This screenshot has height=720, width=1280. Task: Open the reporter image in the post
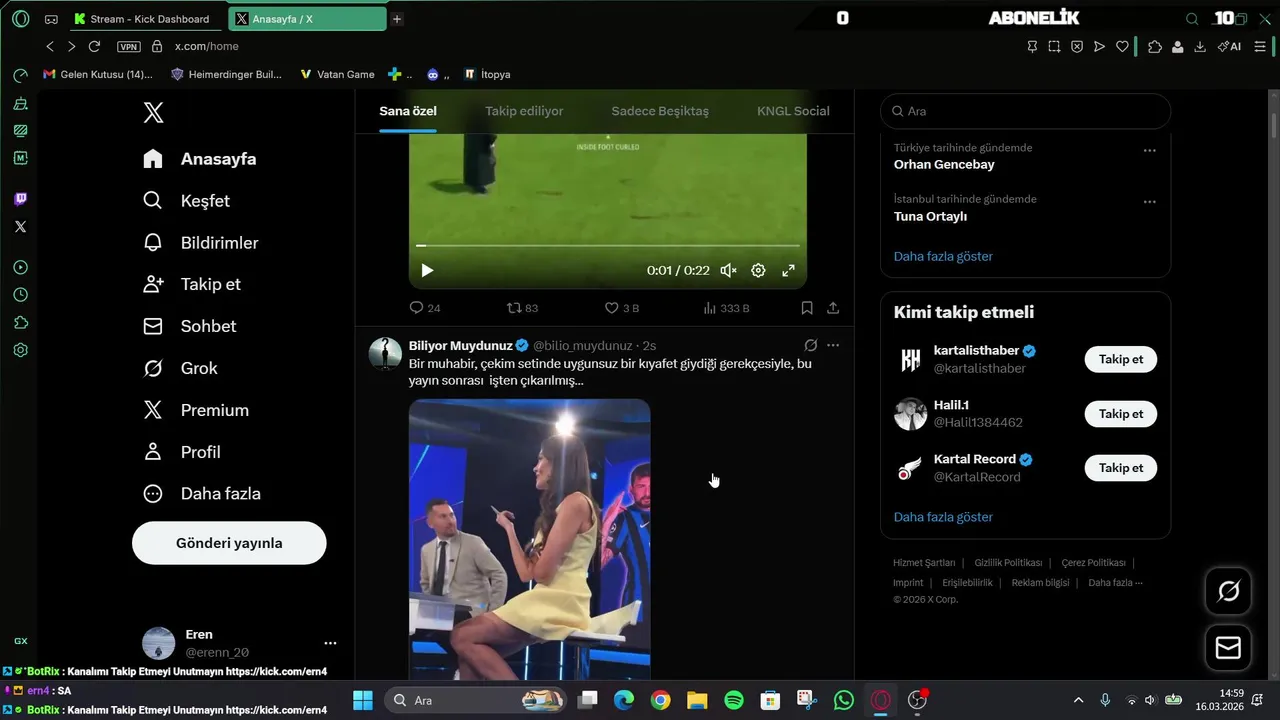point(529,539)
